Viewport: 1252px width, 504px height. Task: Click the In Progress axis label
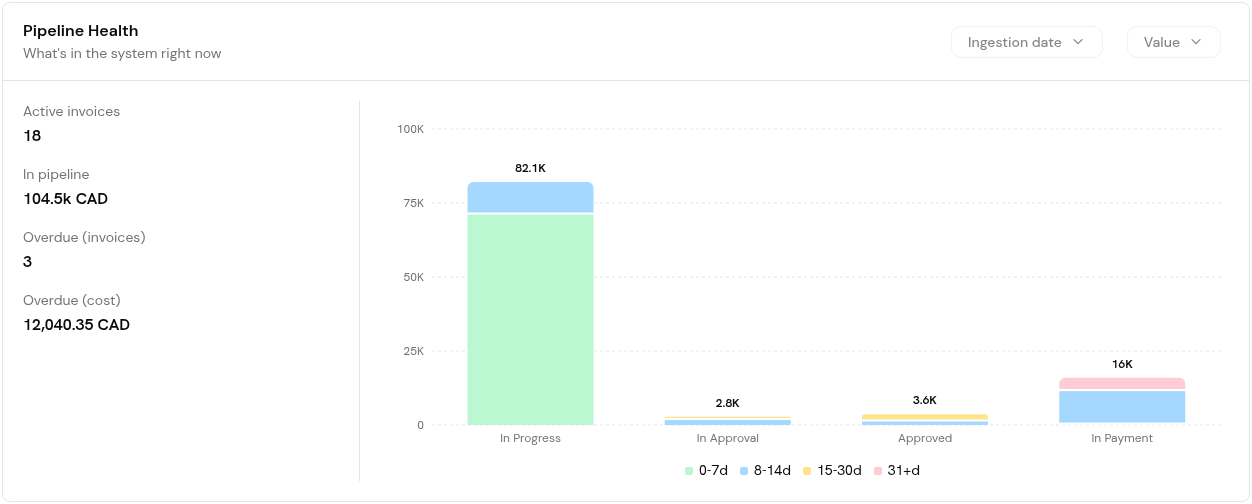point(530,438)
